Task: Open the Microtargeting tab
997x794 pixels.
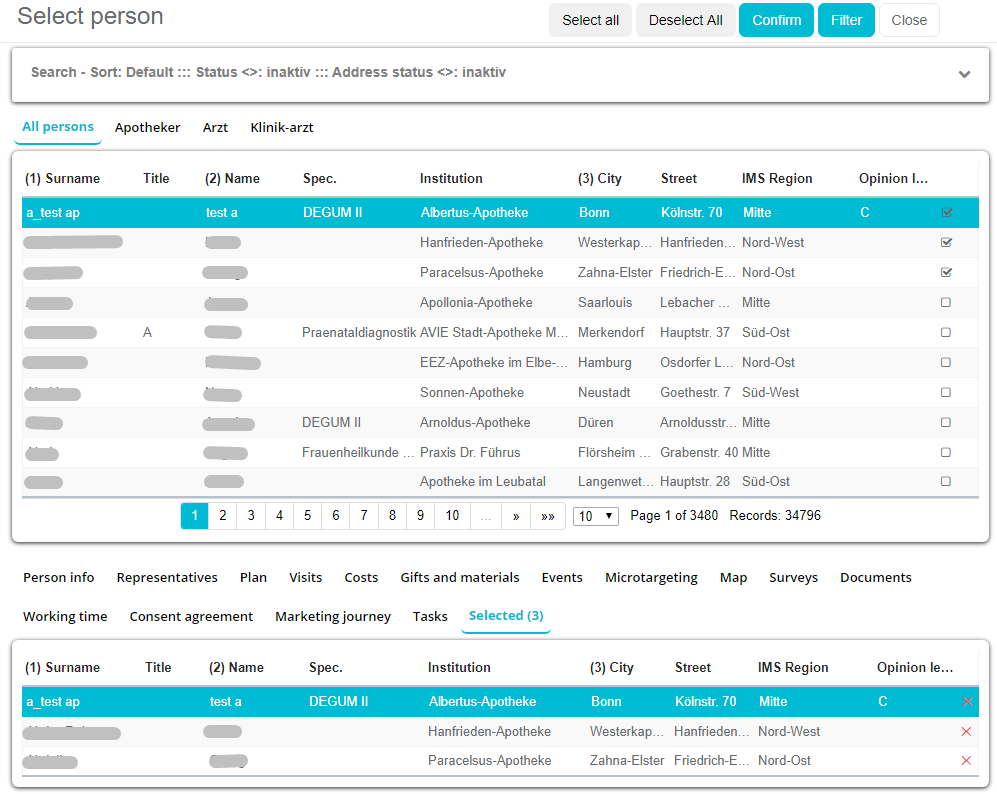Action: [651, 578]
